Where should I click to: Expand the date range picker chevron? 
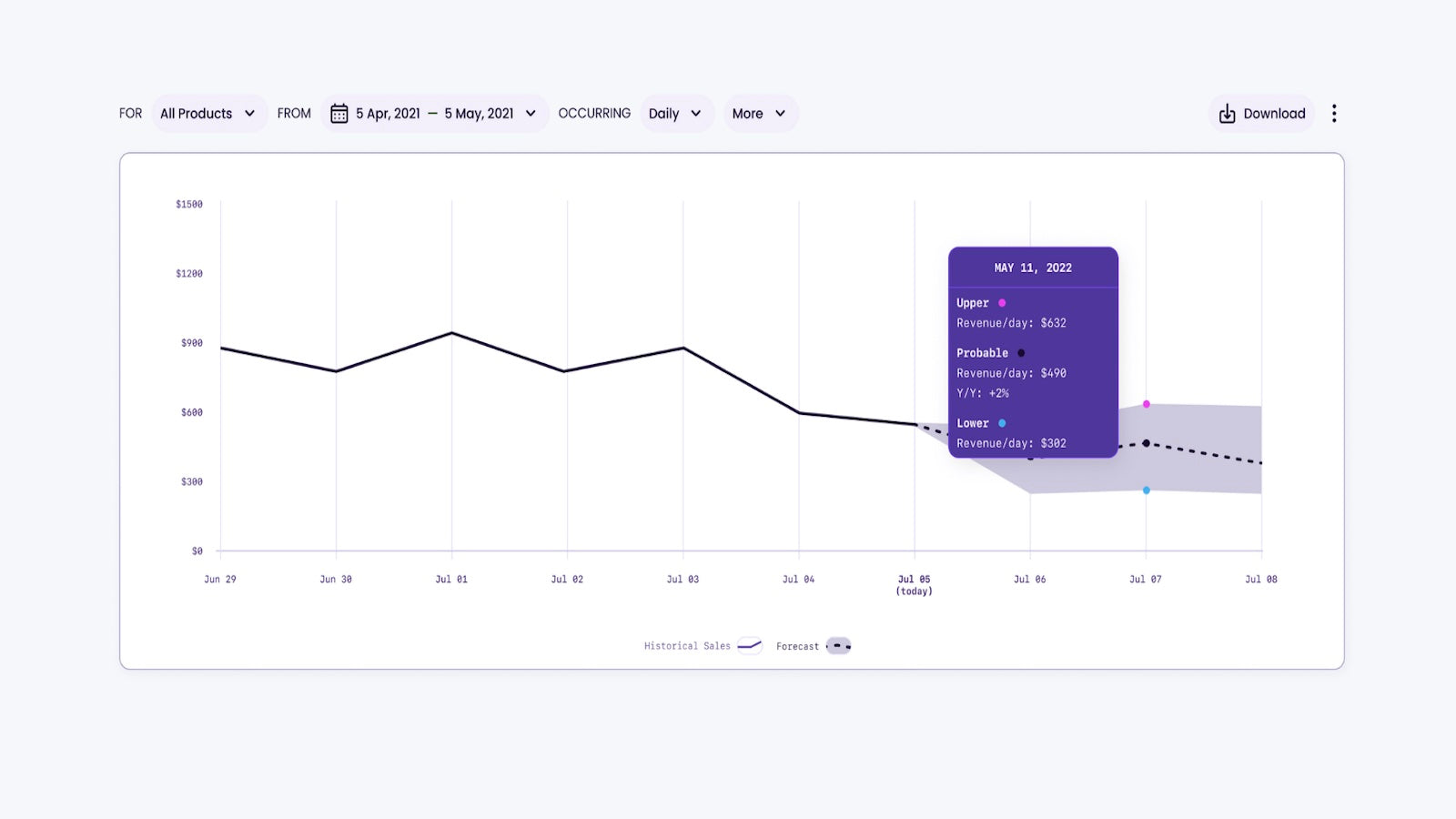tap(531, 114)
